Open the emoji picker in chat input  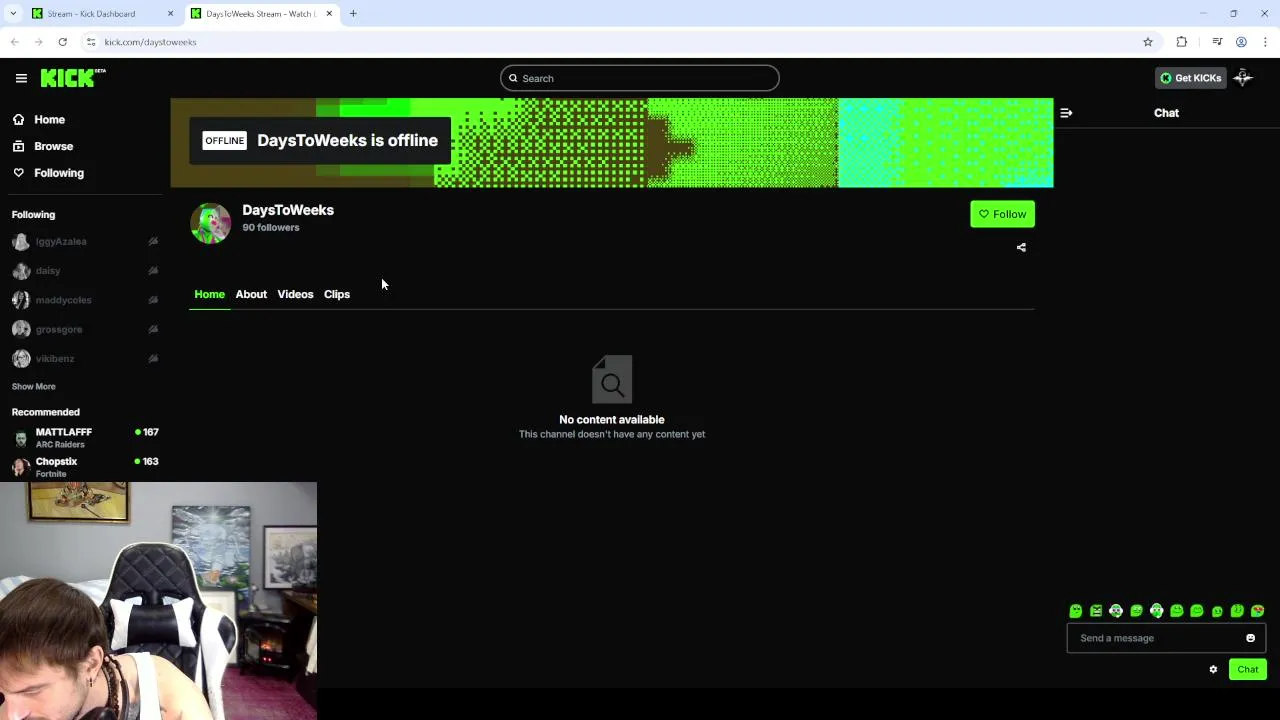click(1250, 638)
